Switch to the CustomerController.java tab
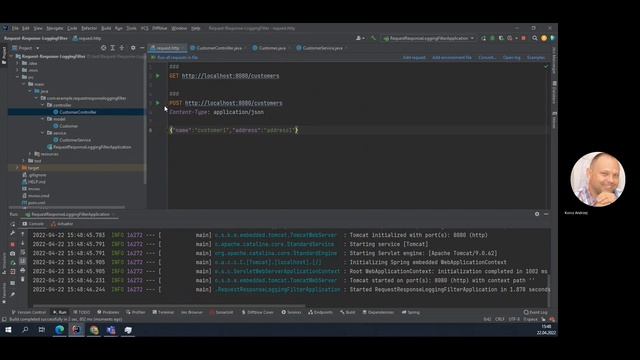640x360 pixels. (x=218, y=48)
